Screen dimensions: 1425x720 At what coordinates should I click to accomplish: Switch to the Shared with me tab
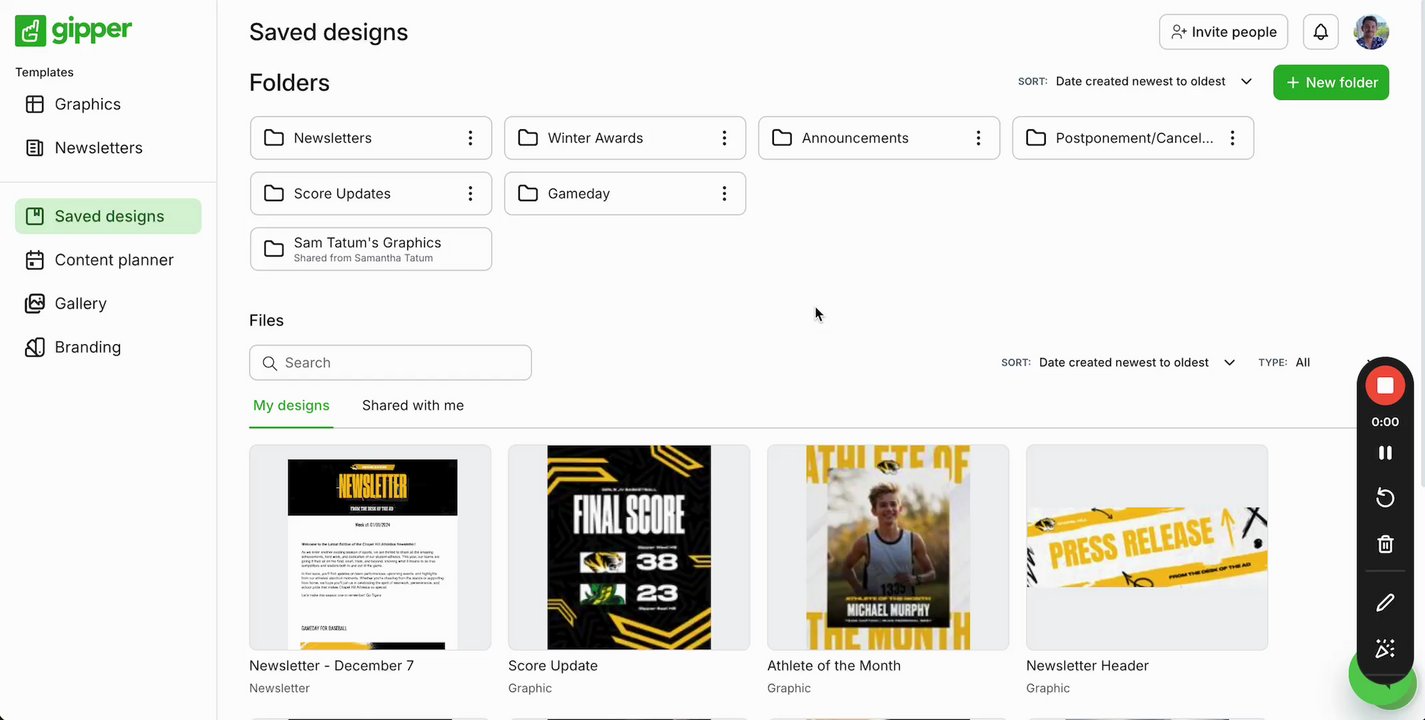tap(413, 406)
